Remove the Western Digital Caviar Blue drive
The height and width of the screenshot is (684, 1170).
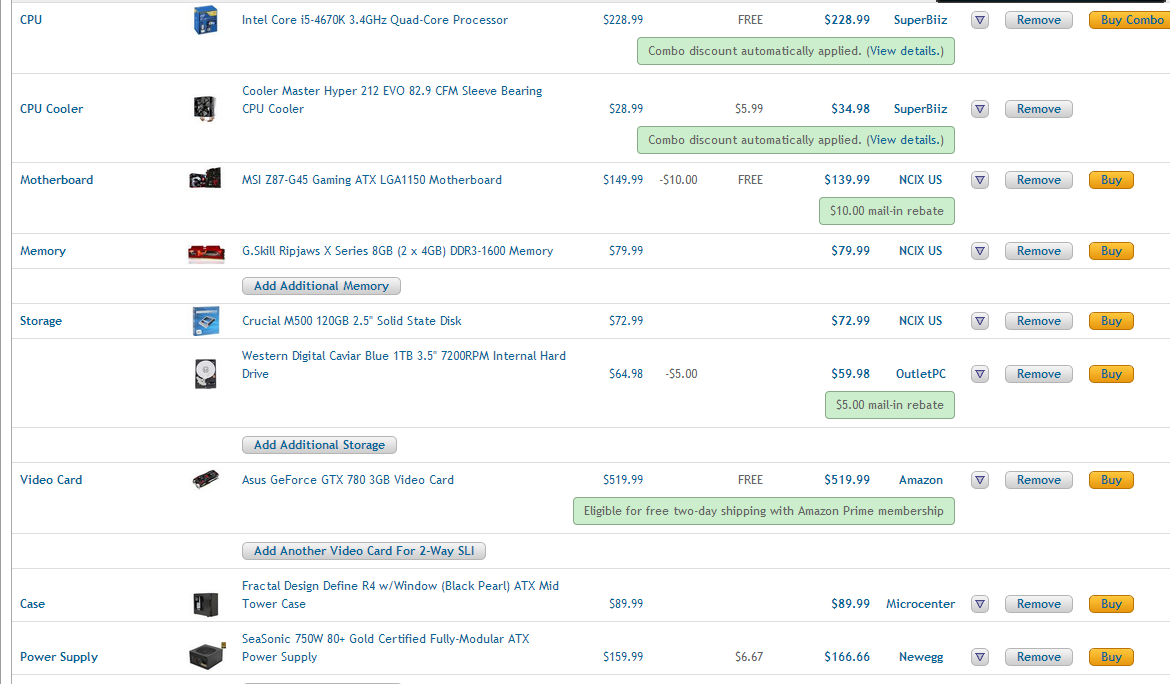(x=1039, y=374)
